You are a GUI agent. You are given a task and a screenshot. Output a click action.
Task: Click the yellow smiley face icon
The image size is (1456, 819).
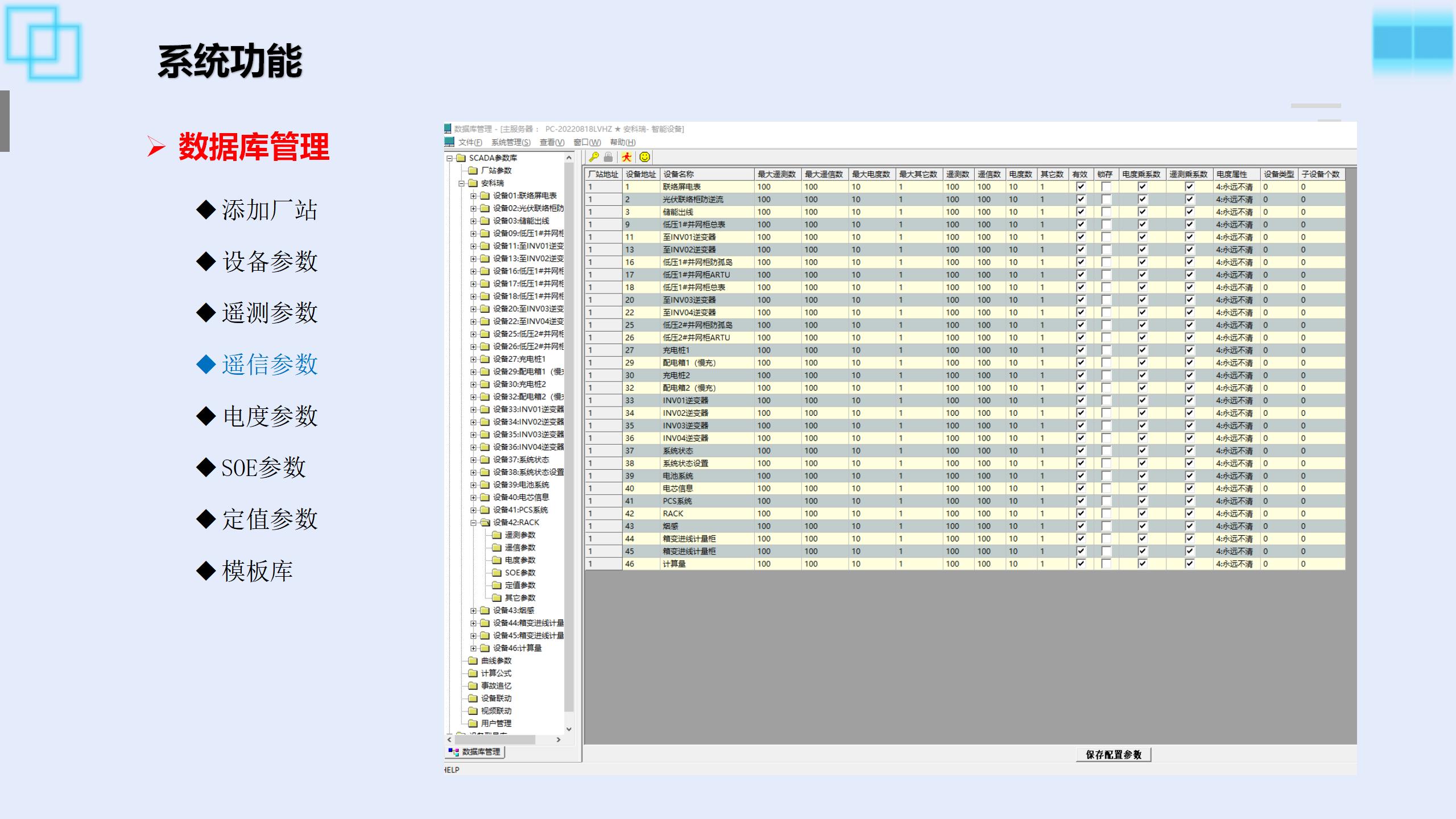tap(644, 157)
